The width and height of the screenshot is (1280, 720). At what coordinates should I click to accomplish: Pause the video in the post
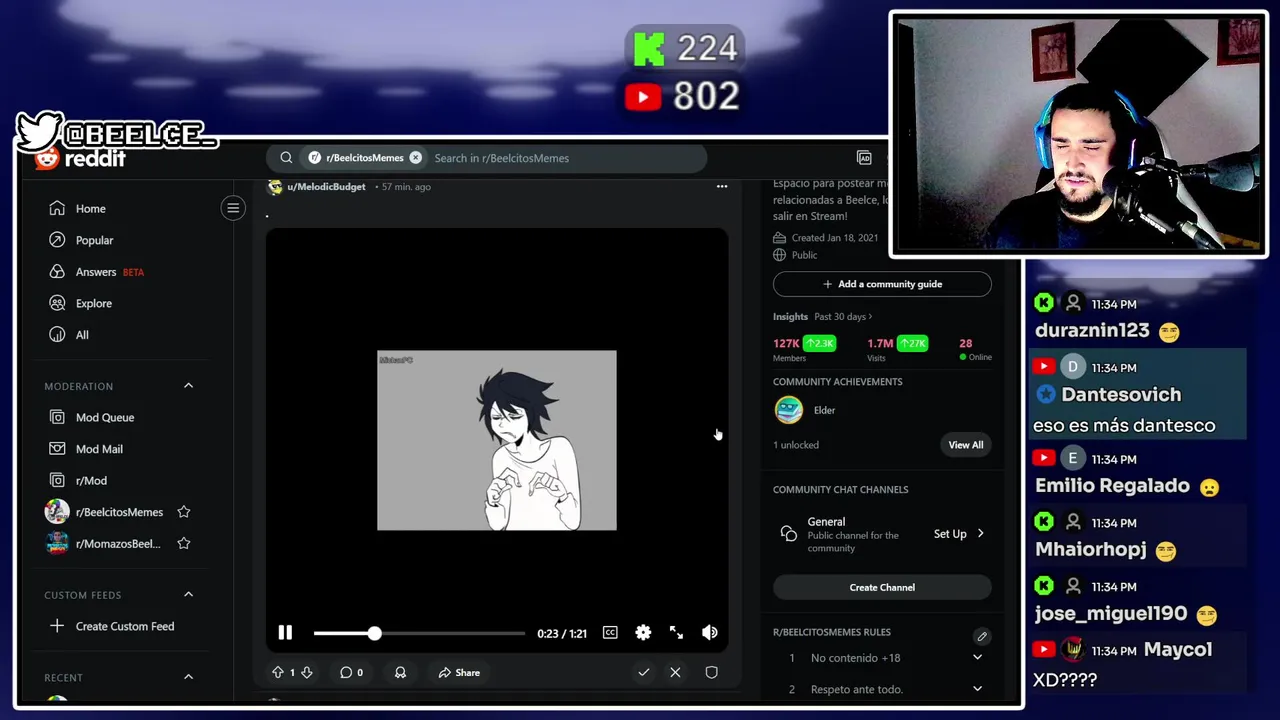pos(285,633)
